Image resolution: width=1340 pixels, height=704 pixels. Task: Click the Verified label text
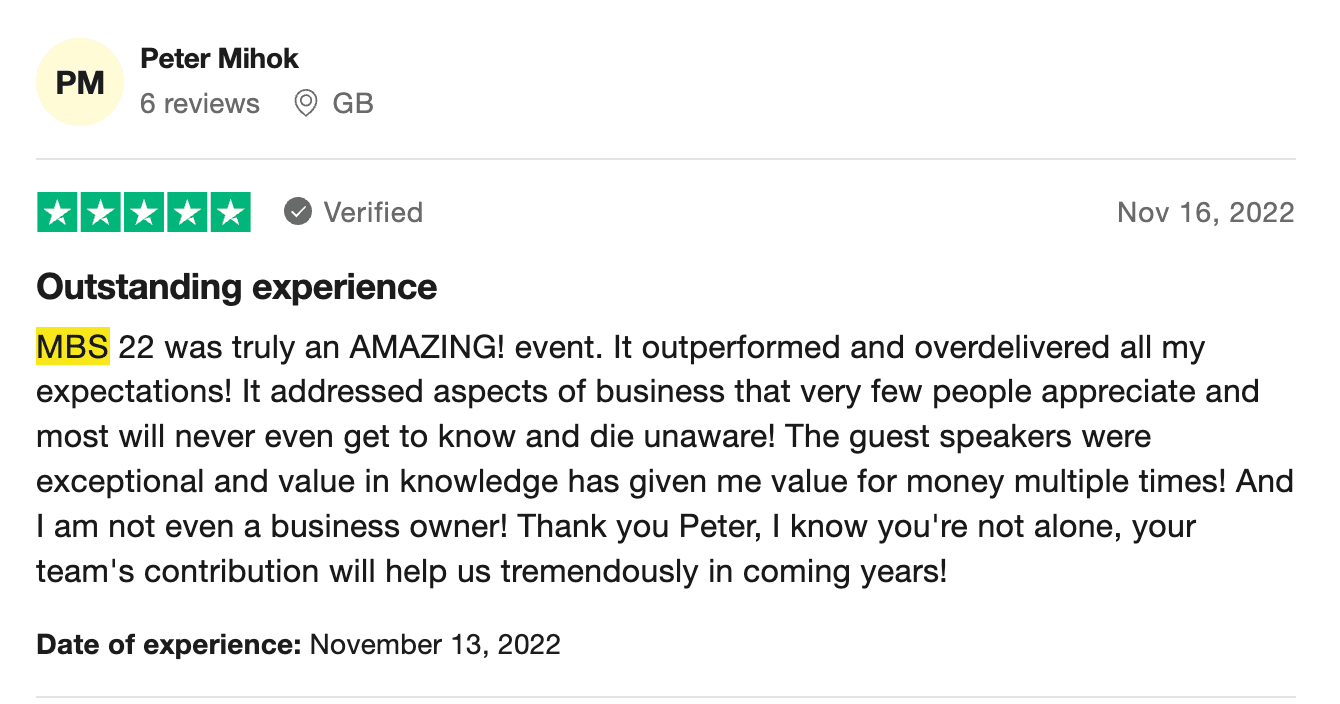(x=373, y=212)
